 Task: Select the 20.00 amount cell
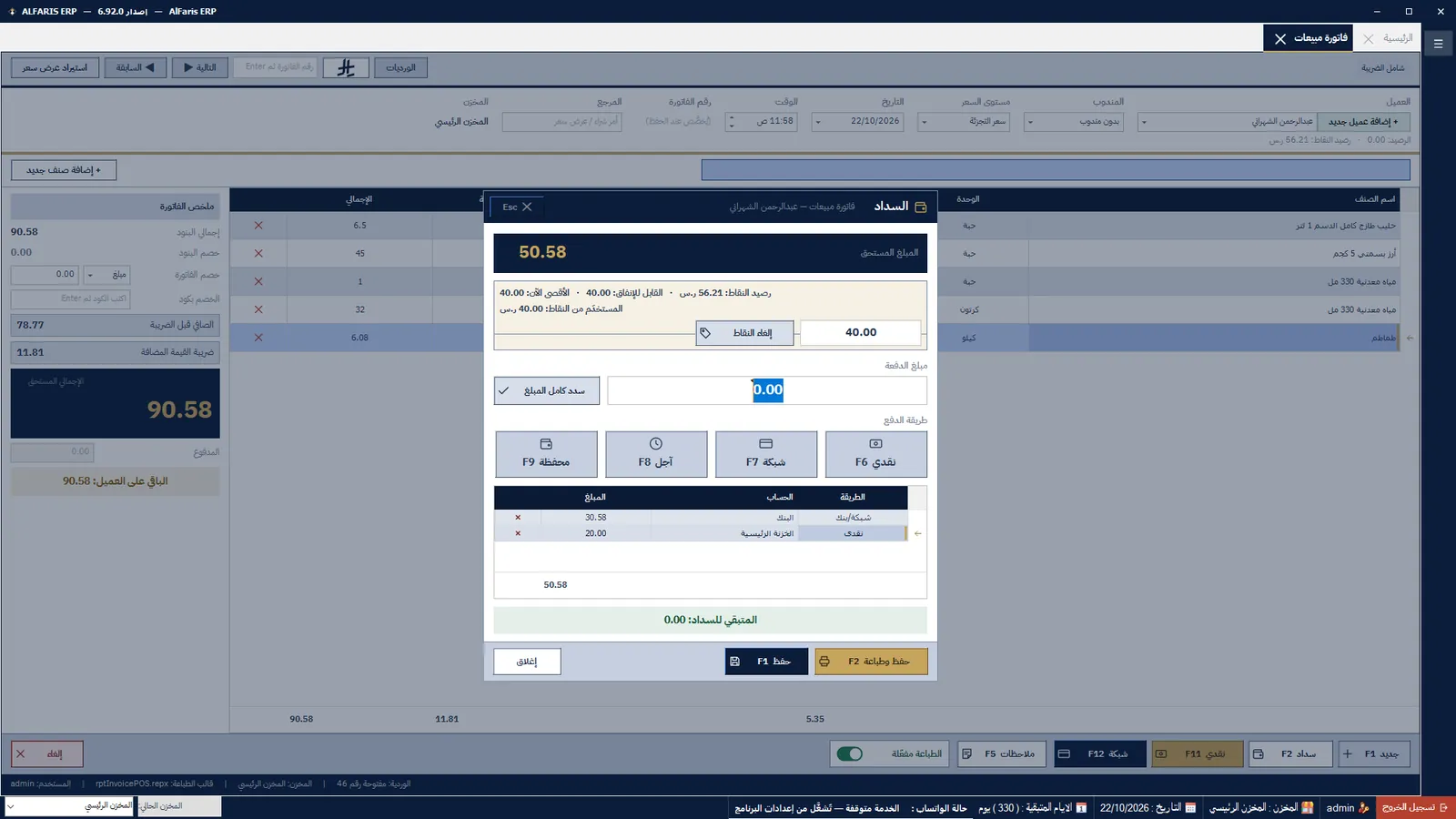point(595,533)
